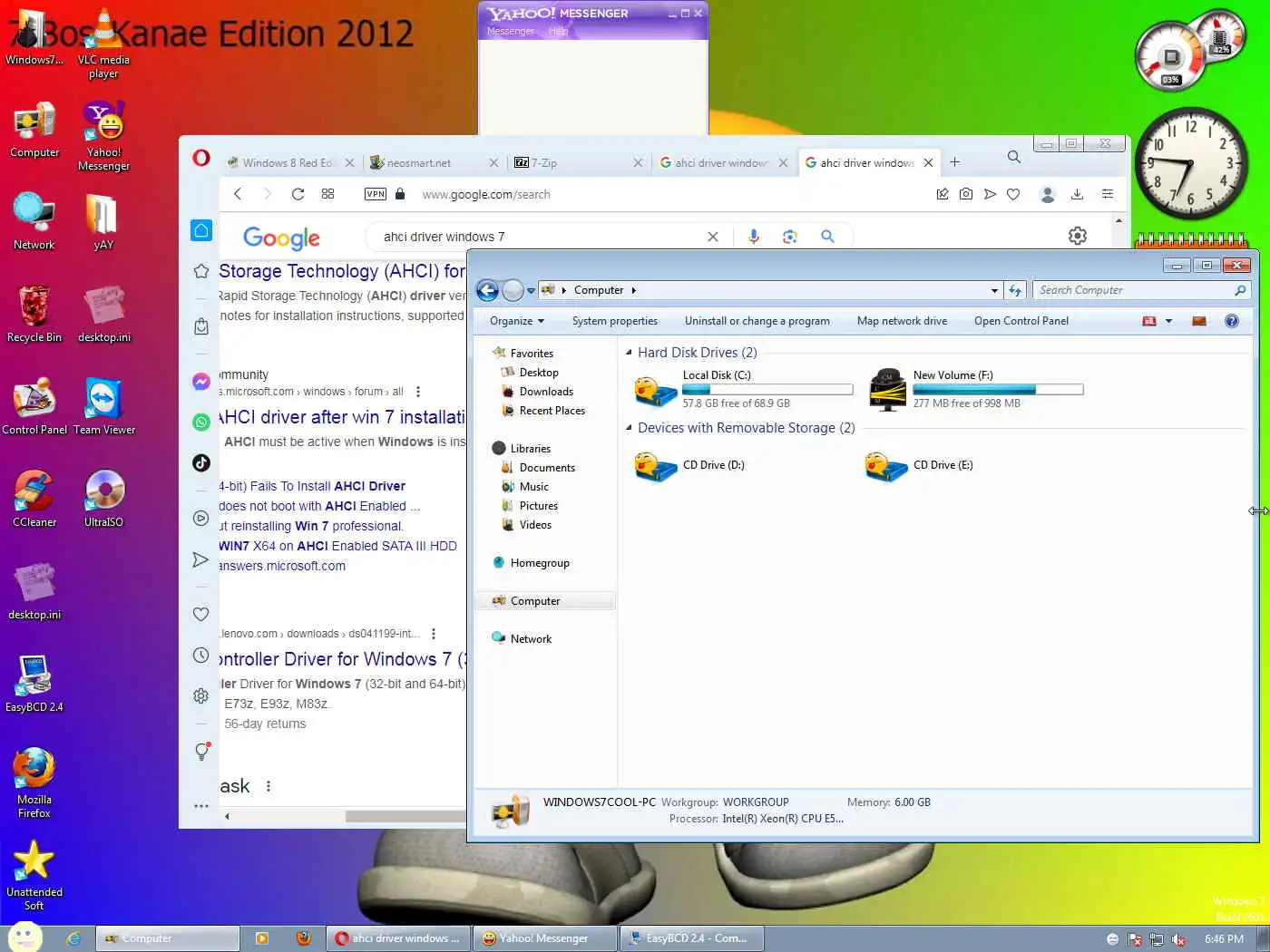Select EasyBCD 2.4 desktop icon

[x=34, y=684]
